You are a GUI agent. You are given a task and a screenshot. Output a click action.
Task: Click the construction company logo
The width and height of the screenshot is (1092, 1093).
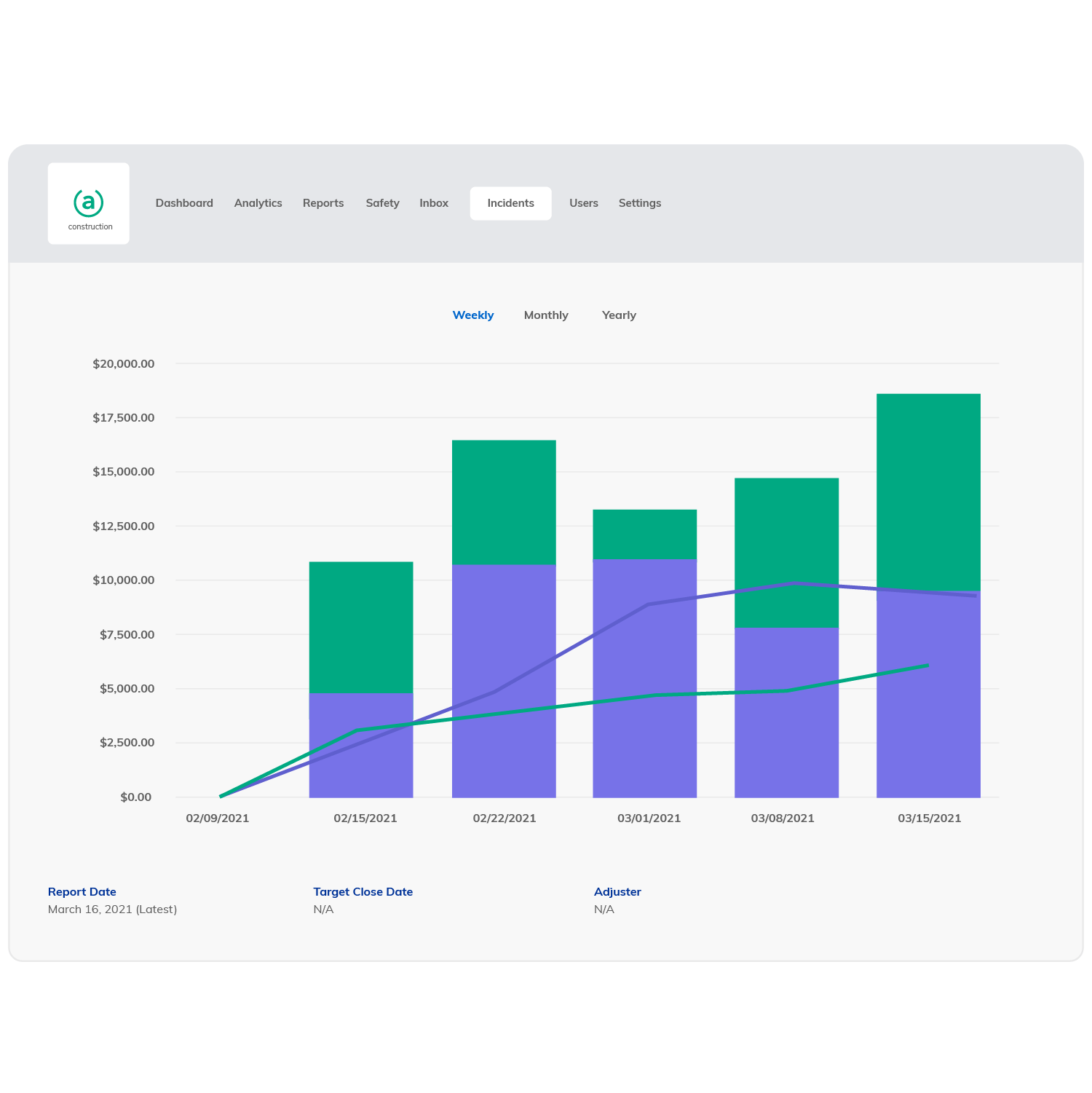(89, 203)
